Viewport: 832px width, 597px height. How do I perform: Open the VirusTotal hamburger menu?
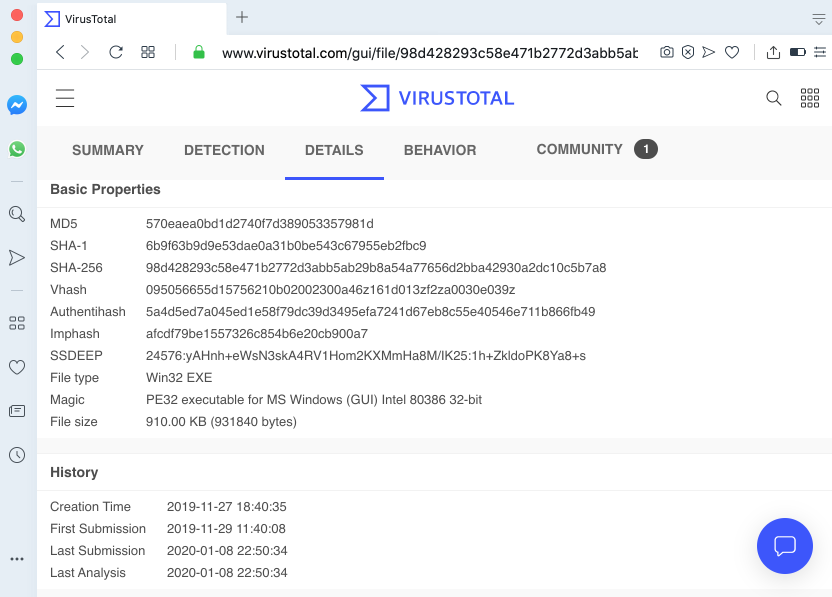point(65,98)
